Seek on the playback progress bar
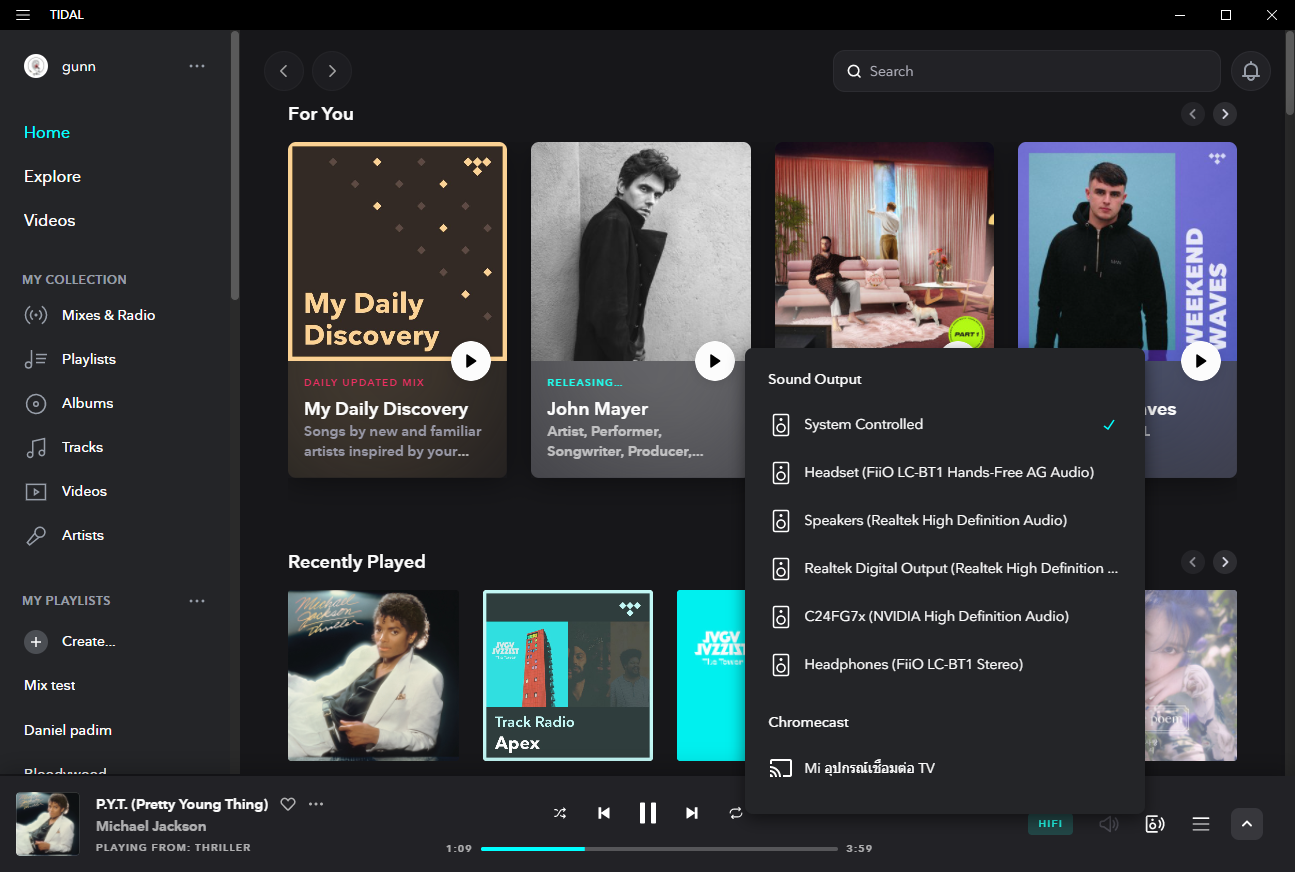Viewport: 1295px width, 872px height. [x=659, y=849]
